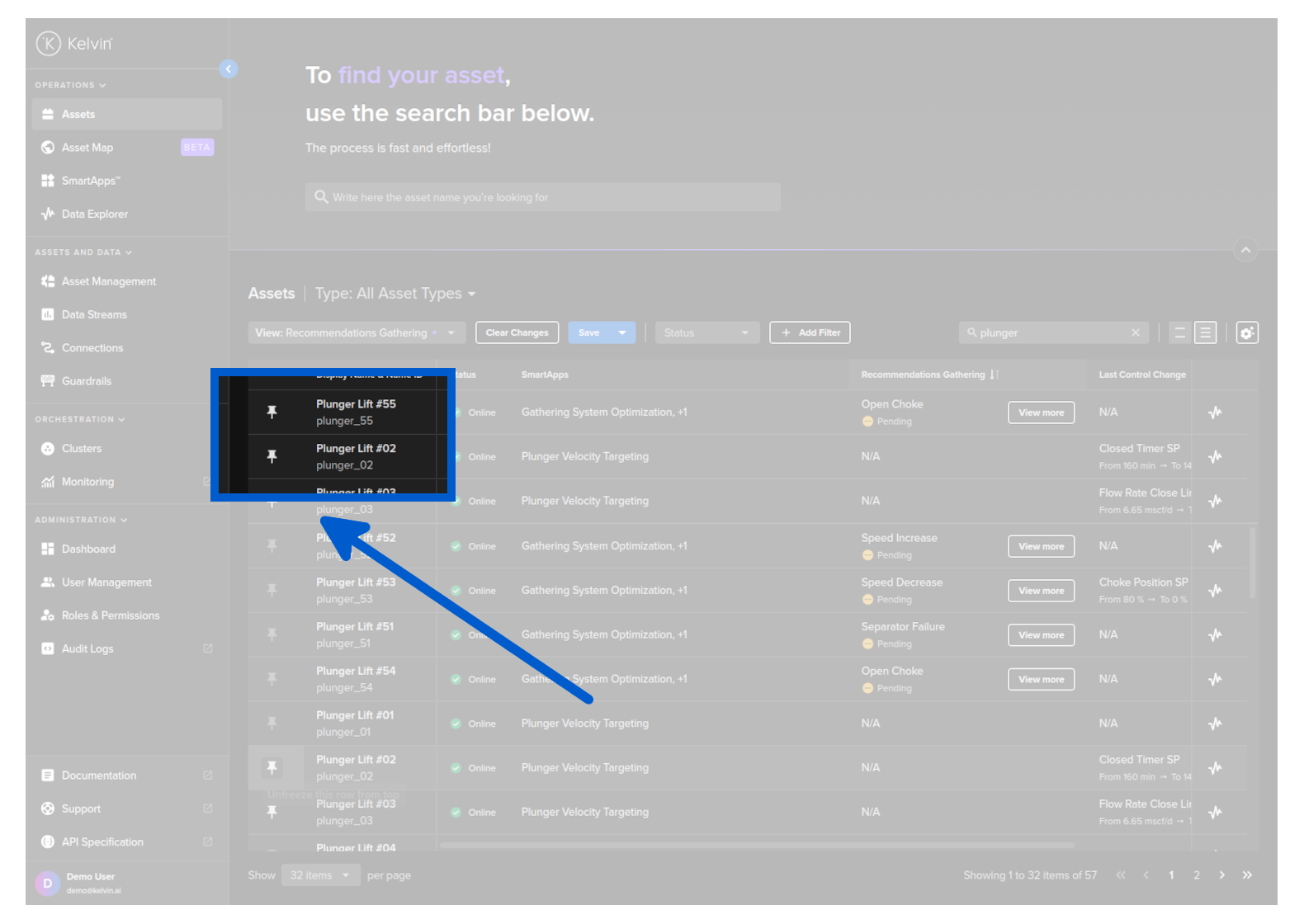
Task: Clear the plunger search text with X
Action: coord(1136,333)
